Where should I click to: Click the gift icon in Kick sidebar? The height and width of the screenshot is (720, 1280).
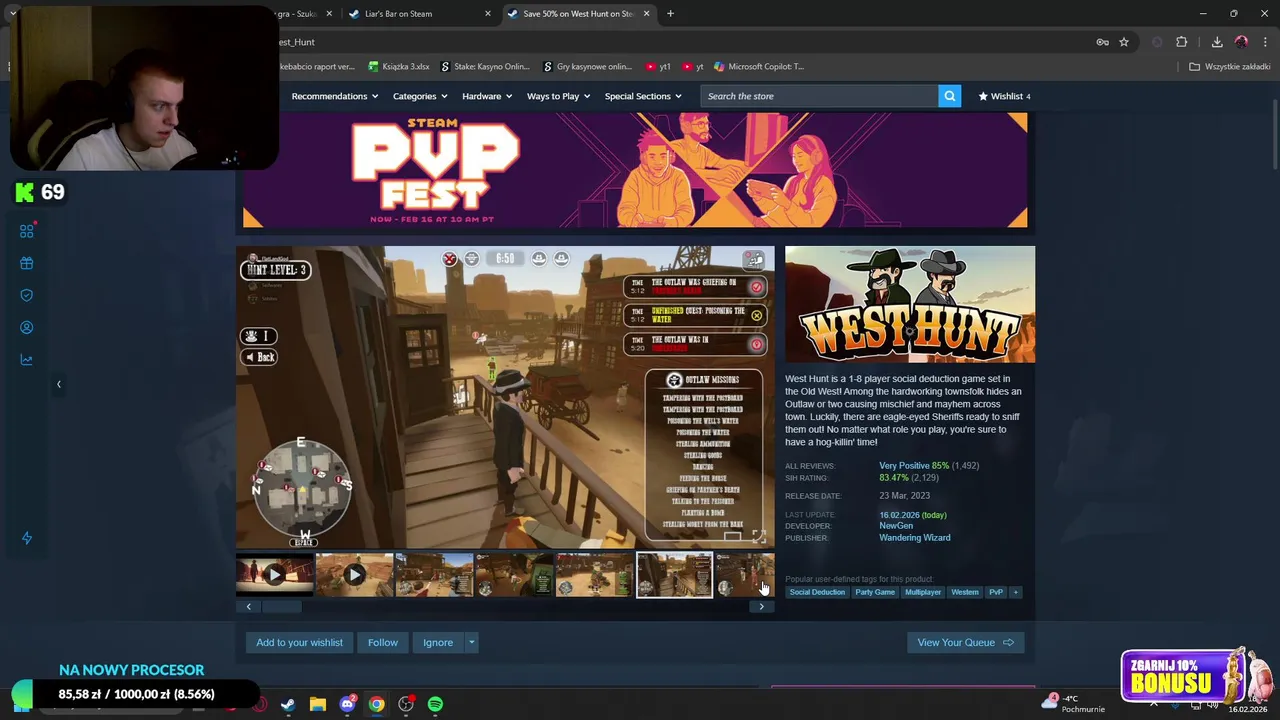[x=27, y=263]
